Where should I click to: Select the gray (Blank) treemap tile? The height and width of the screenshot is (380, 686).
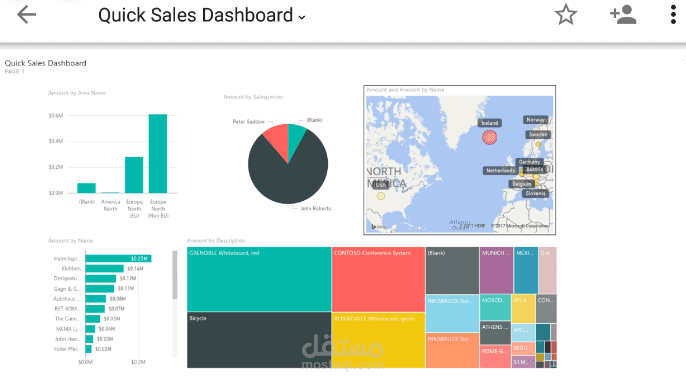tap(452, 270)
